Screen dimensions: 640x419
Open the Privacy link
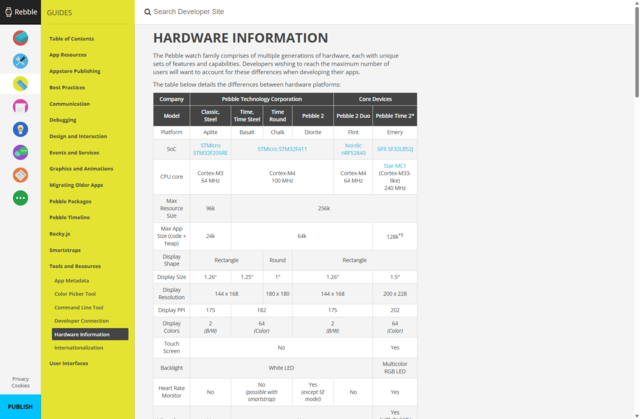point(20,379)
